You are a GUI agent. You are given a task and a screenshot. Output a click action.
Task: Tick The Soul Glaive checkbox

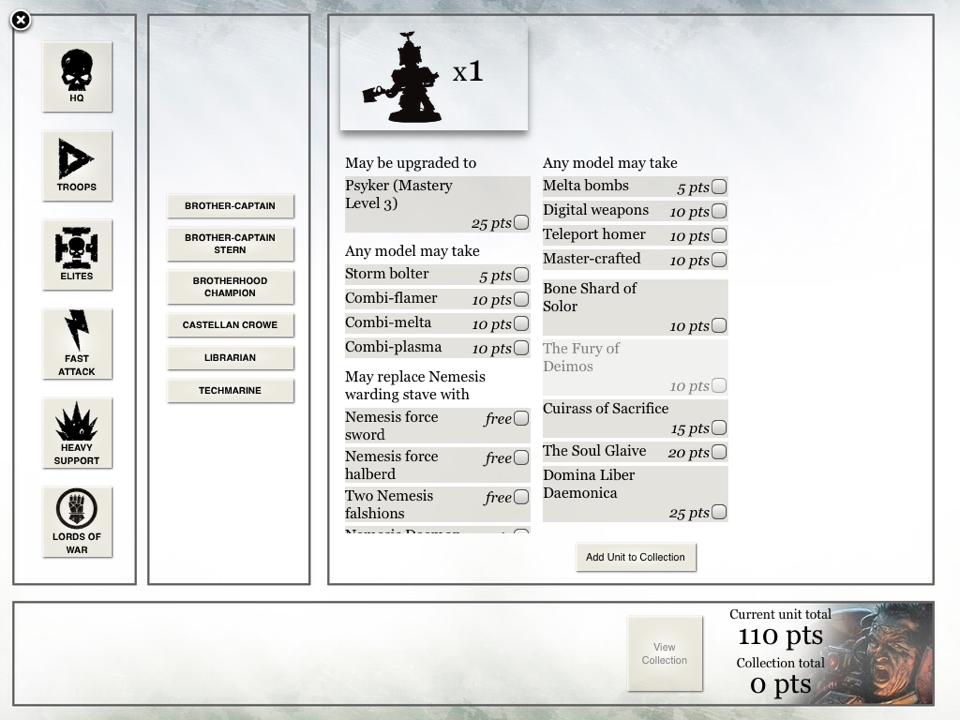coord(719,452)
